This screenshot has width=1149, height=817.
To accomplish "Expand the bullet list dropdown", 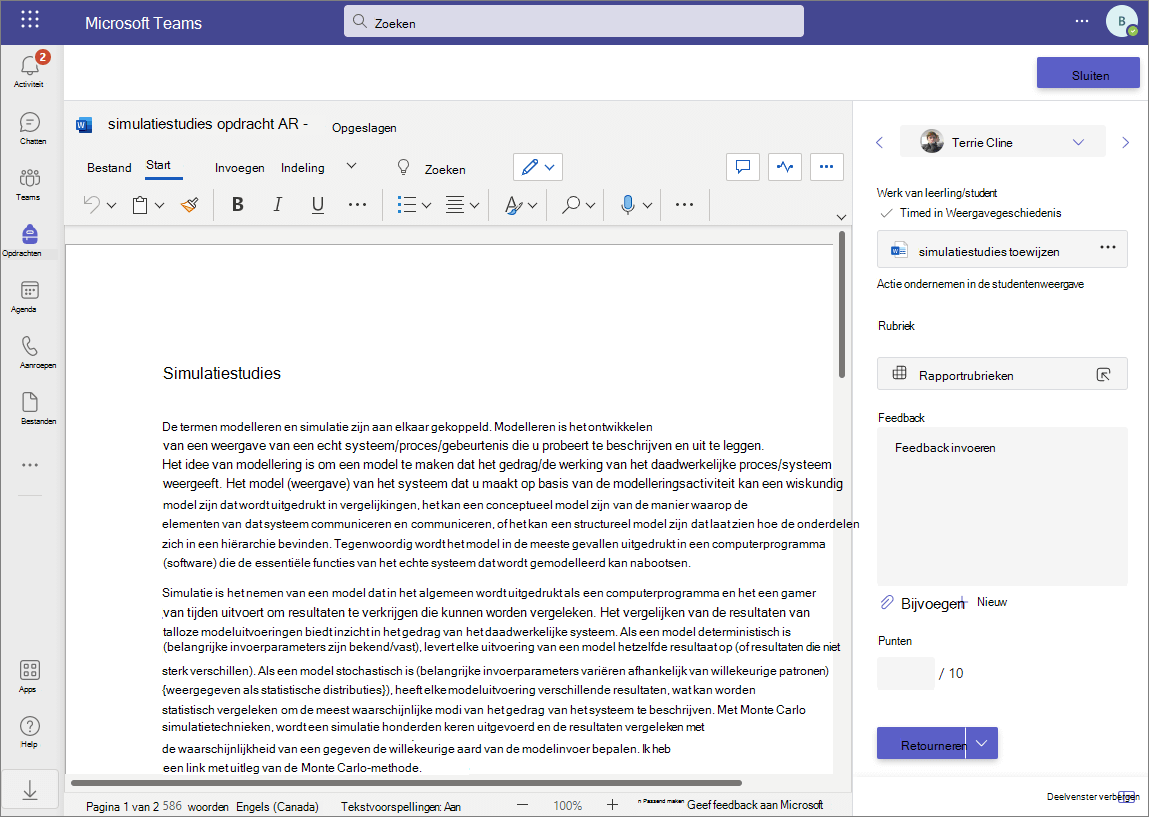I will click(426, 206).
